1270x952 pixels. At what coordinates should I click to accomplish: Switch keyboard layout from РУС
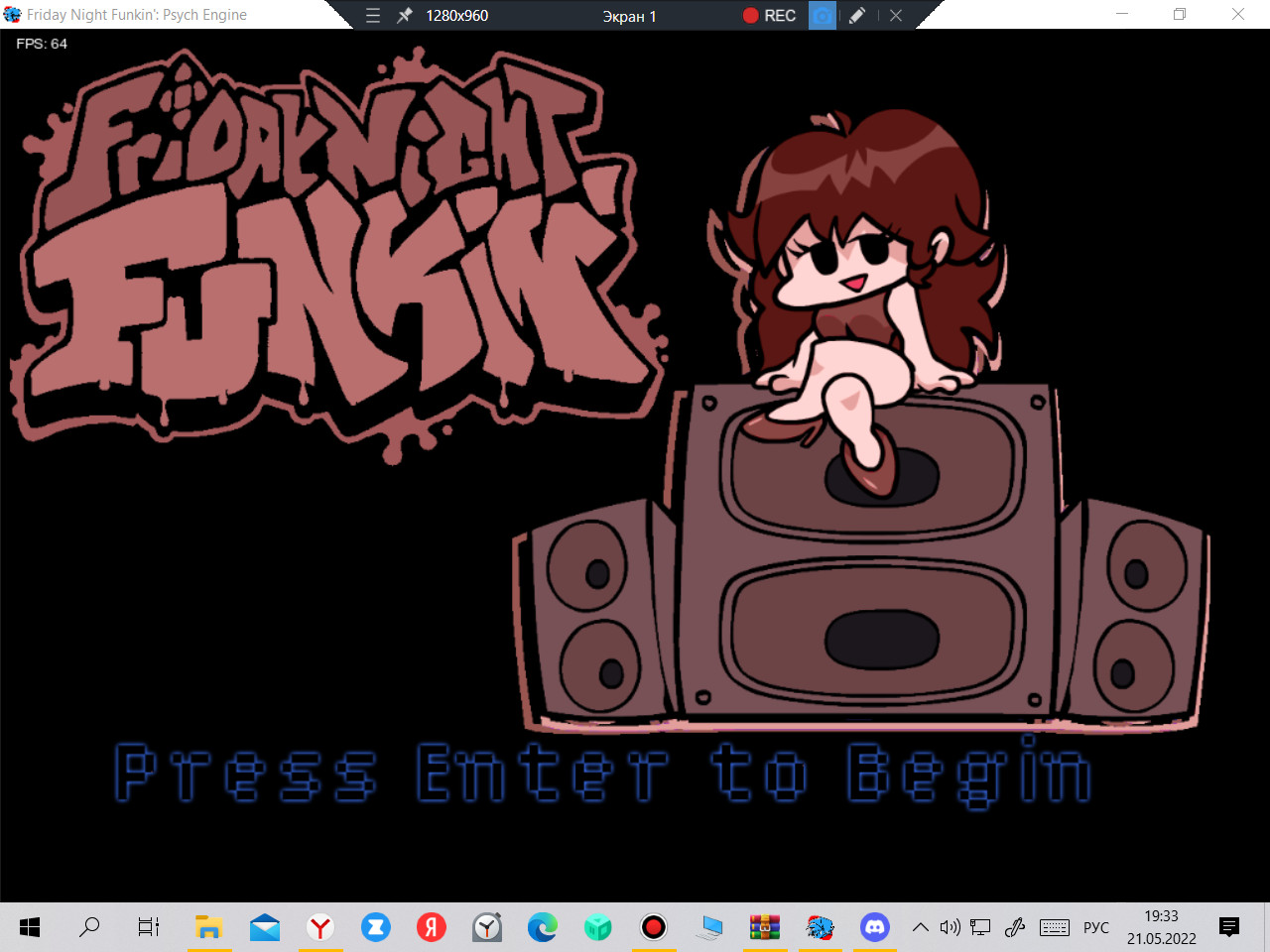click(x=1095, y=927)
